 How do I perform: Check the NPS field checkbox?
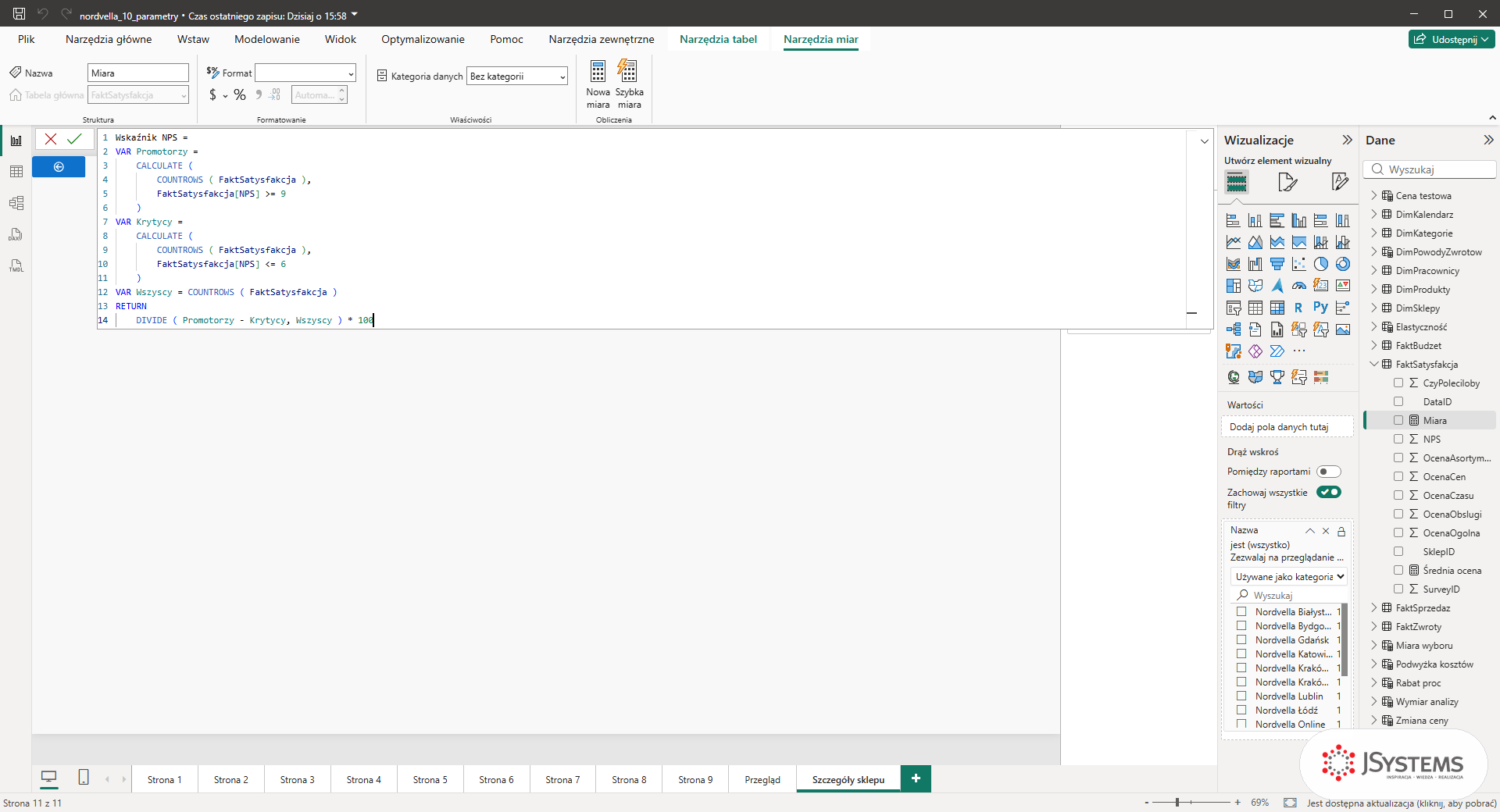coord(1398,440)
